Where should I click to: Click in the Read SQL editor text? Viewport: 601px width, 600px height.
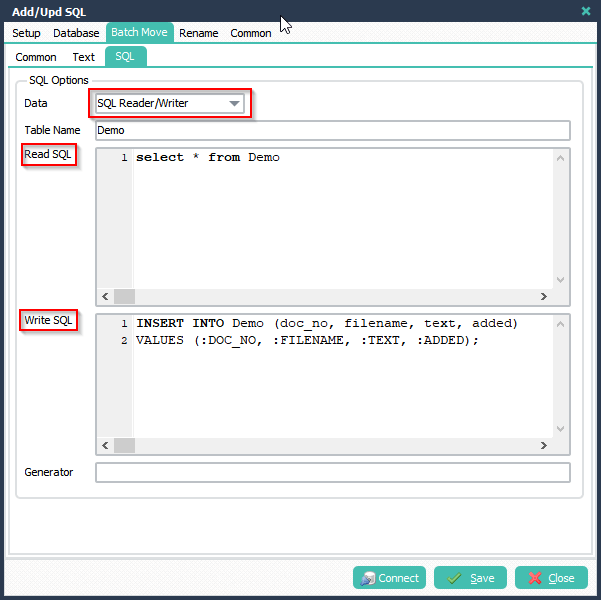tap(208, 157)
